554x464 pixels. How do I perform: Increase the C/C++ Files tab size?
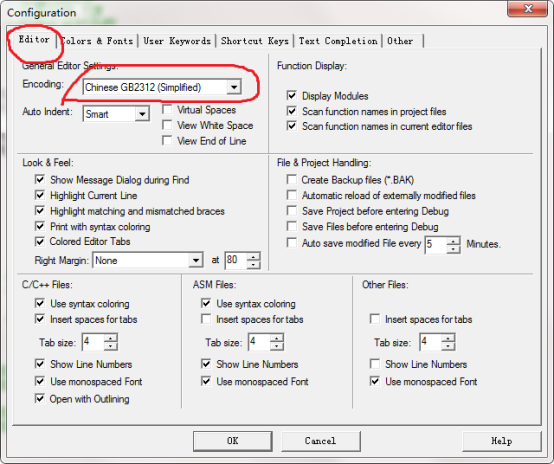[x=111, y=338]
